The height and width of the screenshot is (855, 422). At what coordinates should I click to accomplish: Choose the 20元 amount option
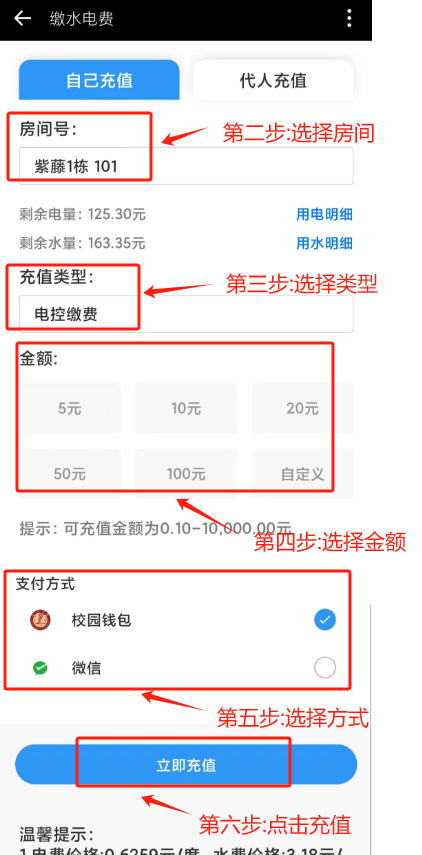pos(303,408)
